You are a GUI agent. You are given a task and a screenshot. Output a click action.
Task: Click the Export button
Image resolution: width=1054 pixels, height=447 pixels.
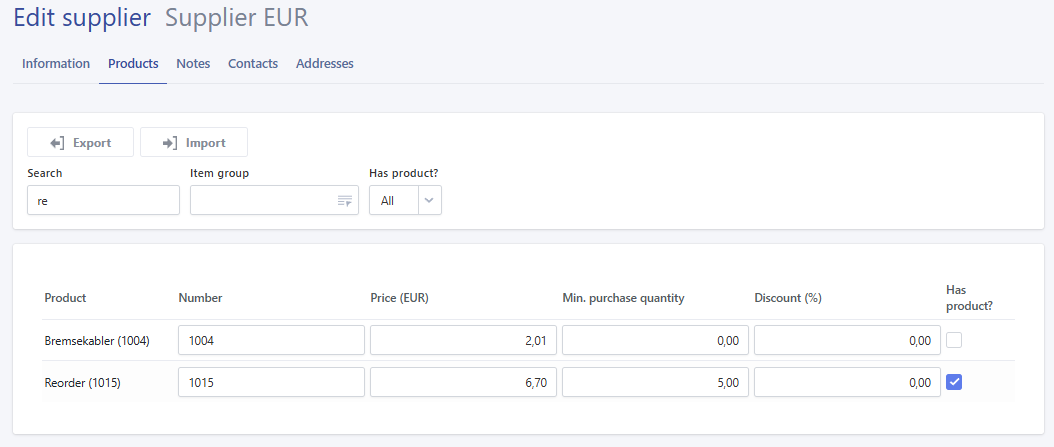pos(81,143)
